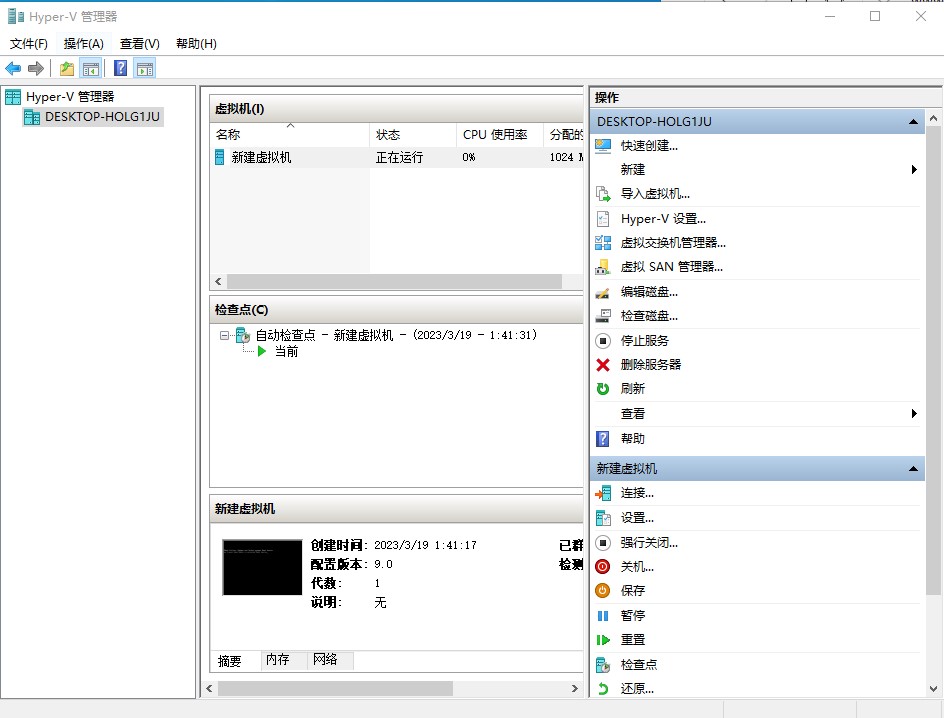Click the 检查磁盘 icon
Viewport: 944px width, 718px height.
[603, 316]
